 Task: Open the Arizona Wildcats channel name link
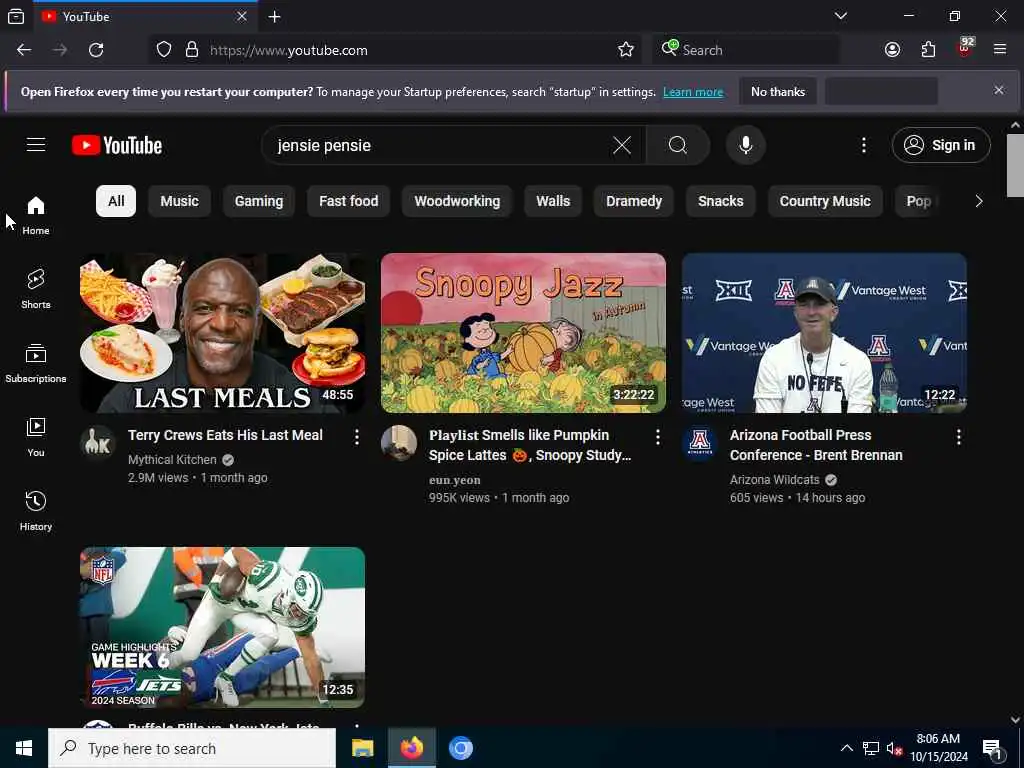[775, 479]
